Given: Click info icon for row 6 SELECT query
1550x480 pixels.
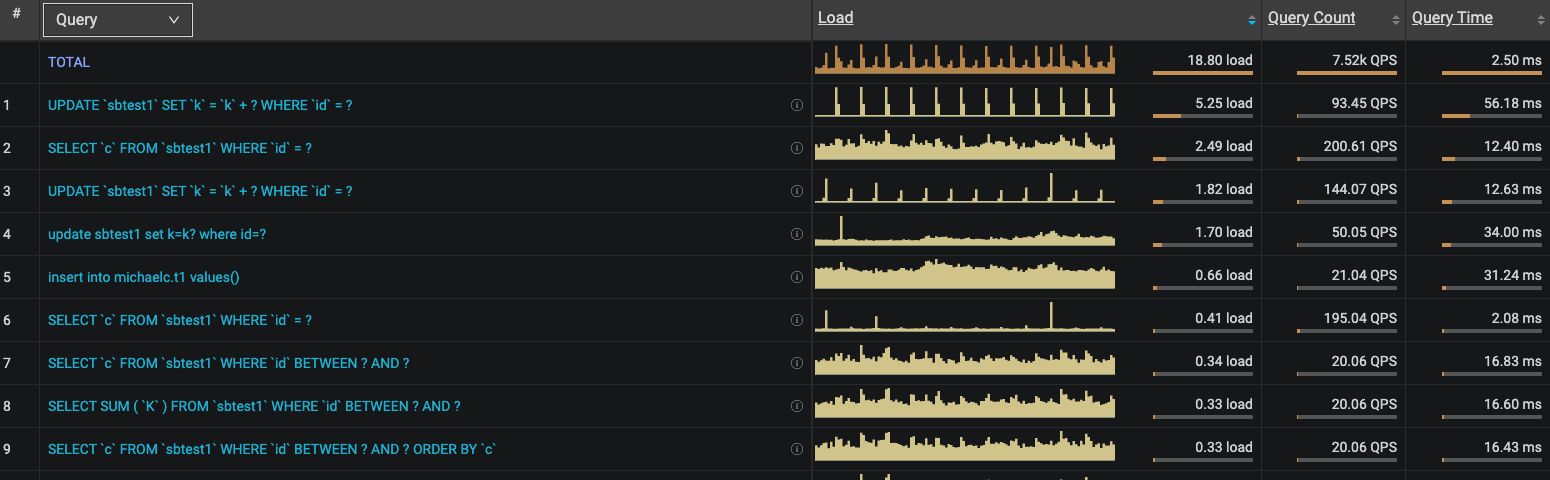Looking at the screenshot, I should pyautogui.click(x=797, y=320).
